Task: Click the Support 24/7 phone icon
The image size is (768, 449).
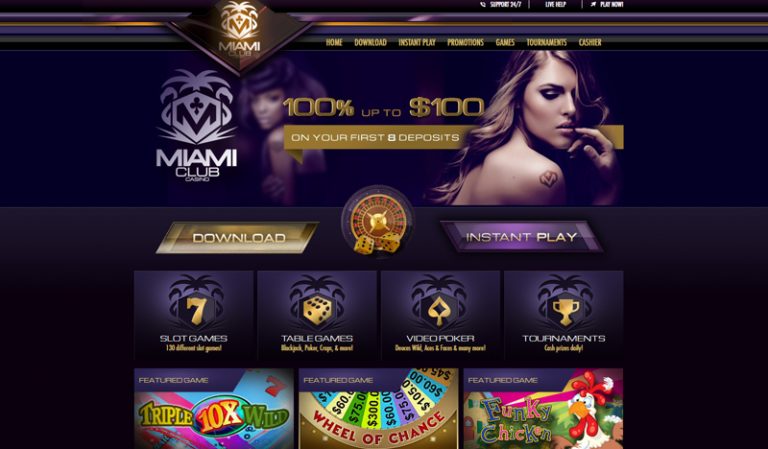Action: point(483,4)
